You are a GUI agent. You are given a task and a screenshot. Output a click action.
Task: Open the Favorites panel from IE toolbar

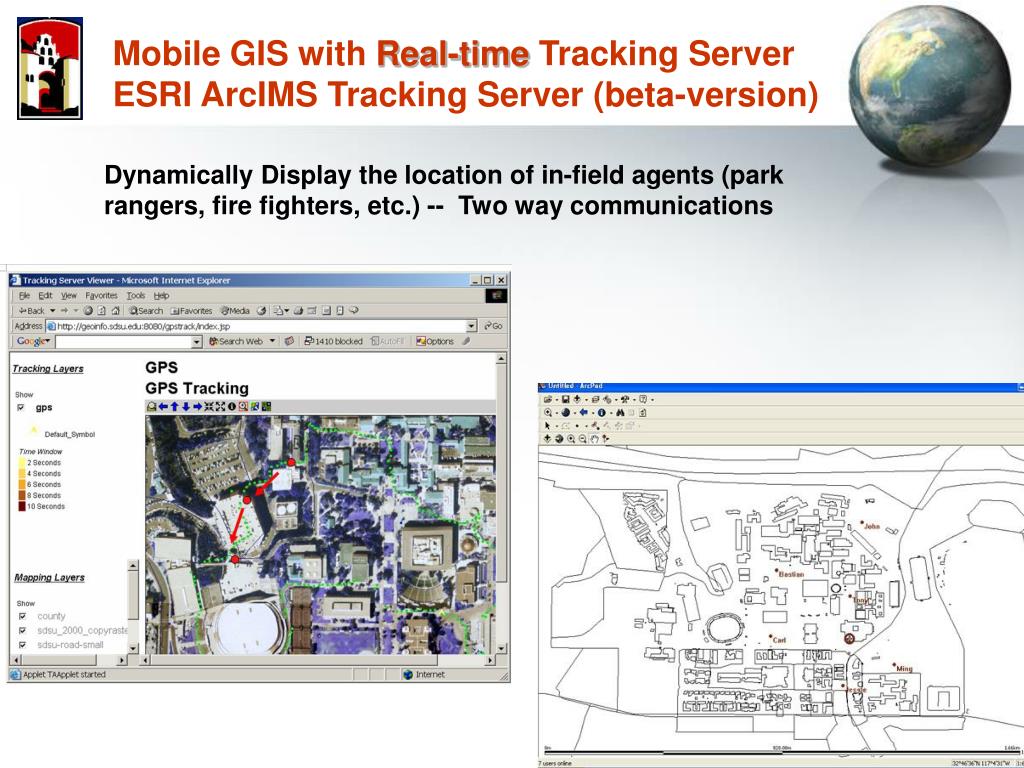(191, 311)
